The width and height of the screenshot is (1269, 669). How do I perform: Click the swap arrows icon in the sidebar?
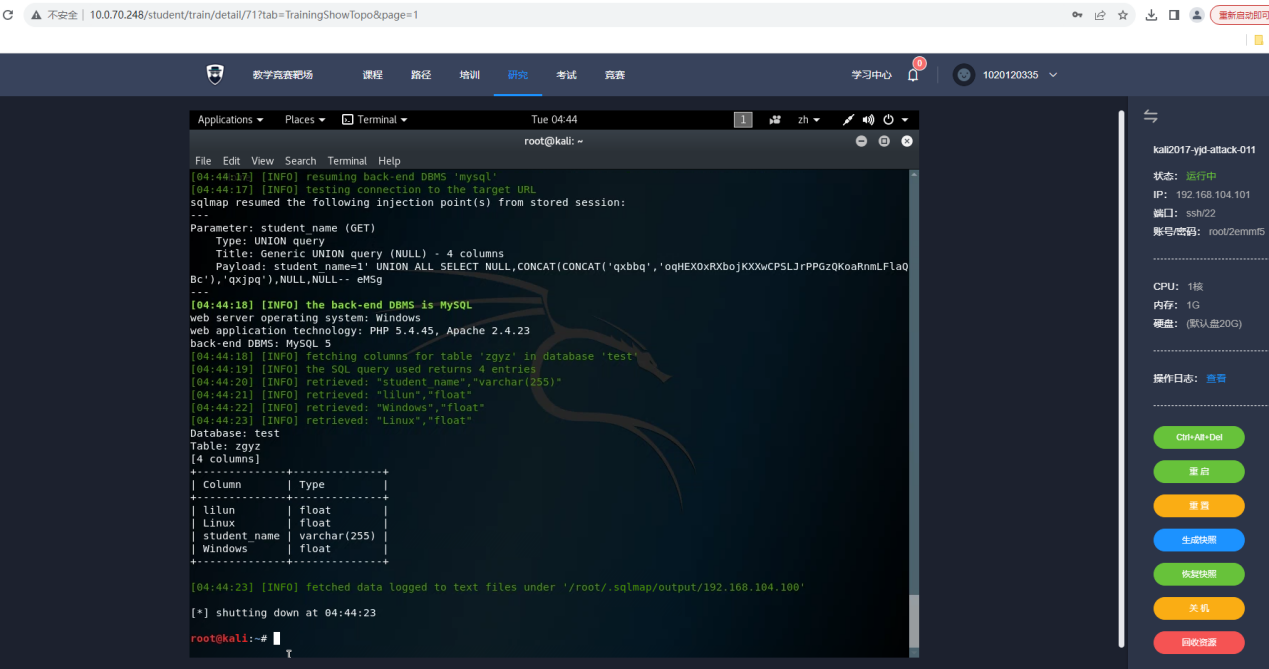1150,117
